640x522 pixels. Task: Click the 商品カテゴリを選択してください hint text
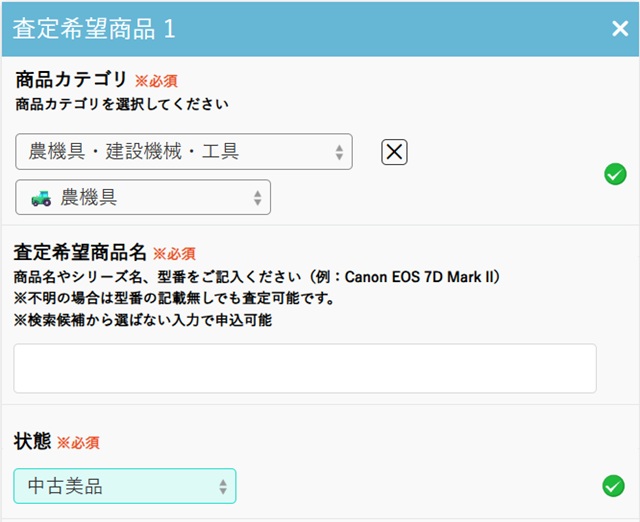click(x=122, y=103)
